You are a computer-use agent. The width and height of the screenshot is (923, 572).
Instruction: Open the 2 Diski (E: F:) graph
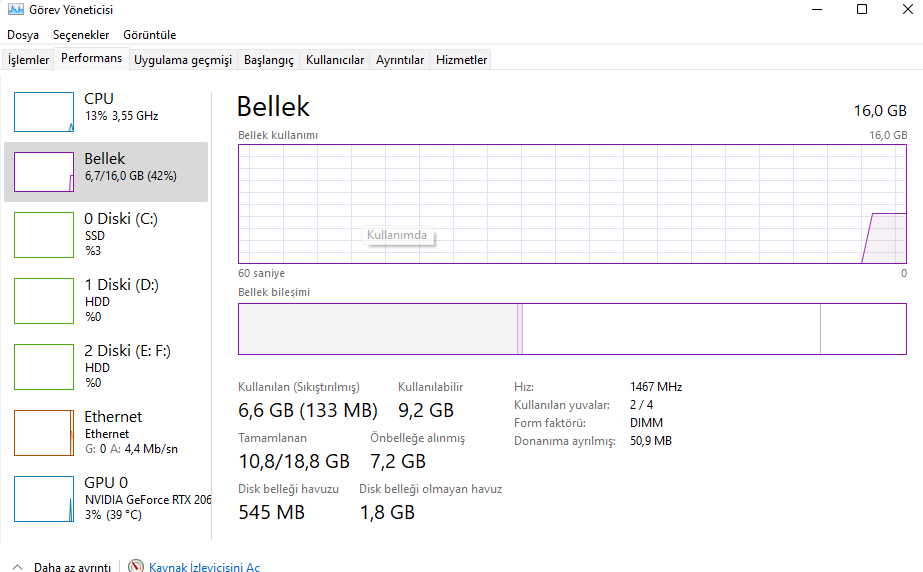coord(44,366)
